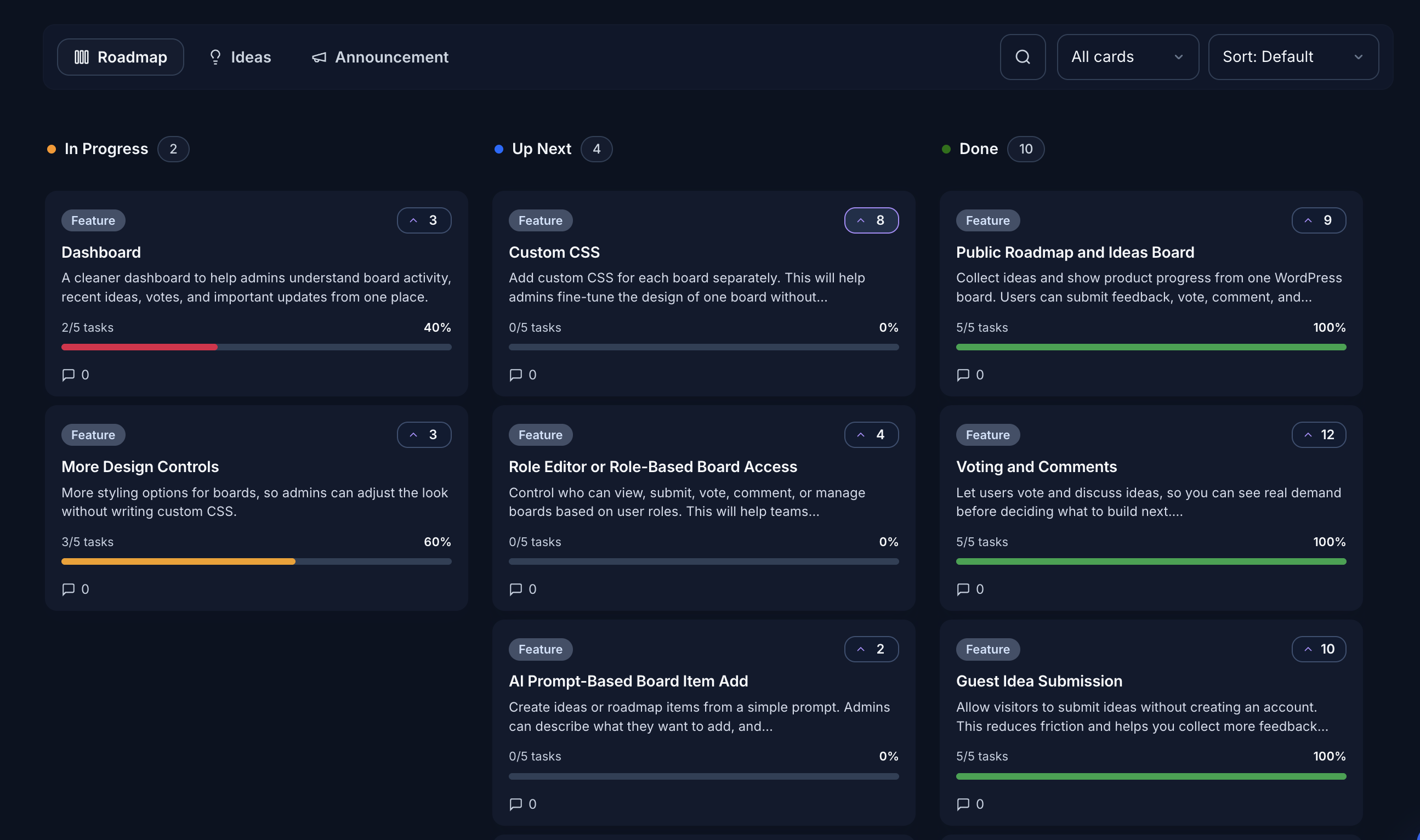The image size is (1420, 840).
Task: Click the orange In Progress status dot
Action: pos(52,149)
